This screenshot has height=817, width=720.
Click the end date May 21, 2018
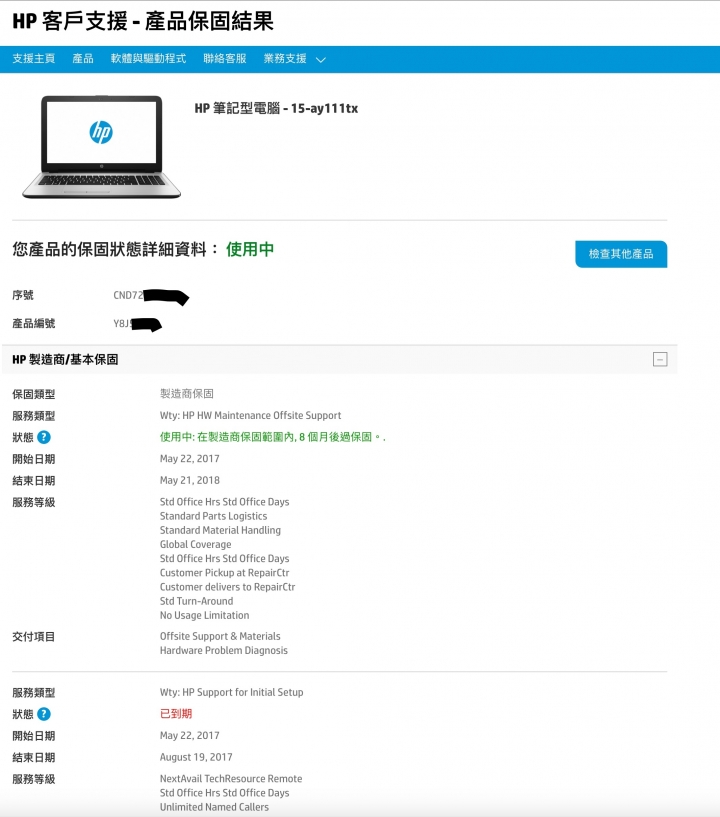(190, 480)
